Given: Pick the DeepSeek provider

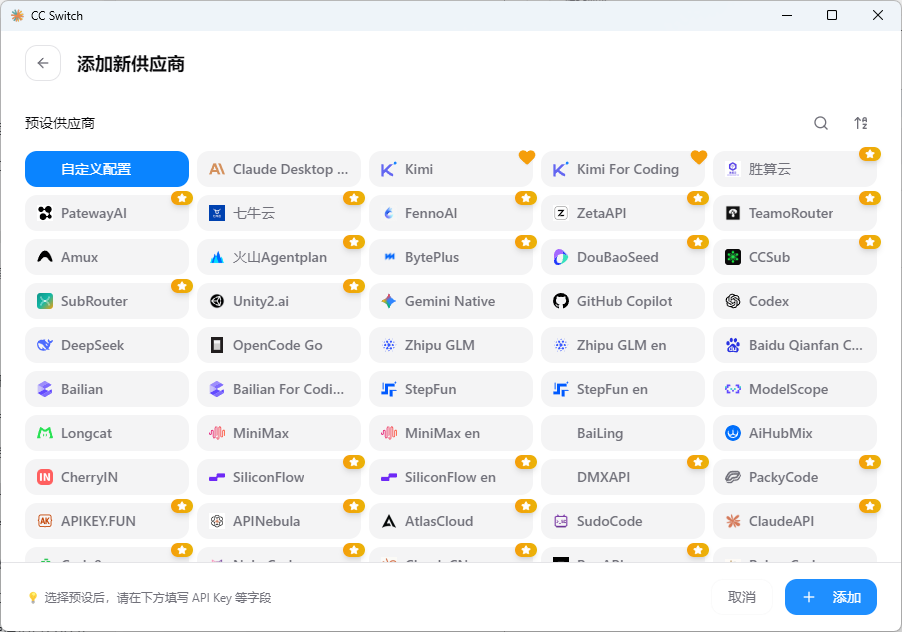Looking at the screenshot, I should click(x=107, y=345).
